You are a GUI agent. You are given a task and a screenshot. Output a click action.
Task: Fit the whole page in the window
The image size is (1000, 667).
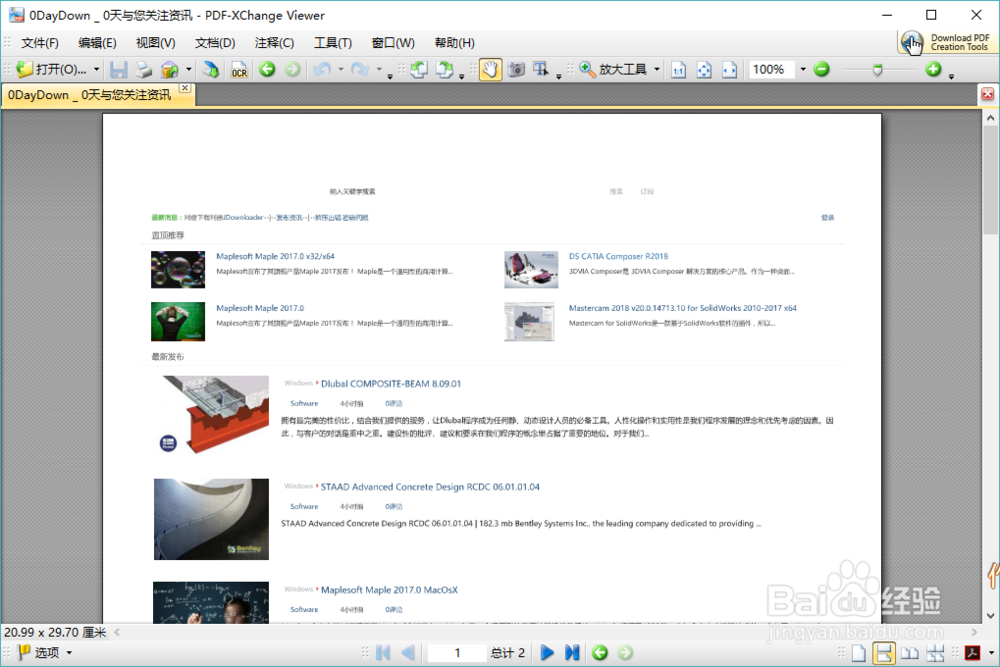pos(704,69)
